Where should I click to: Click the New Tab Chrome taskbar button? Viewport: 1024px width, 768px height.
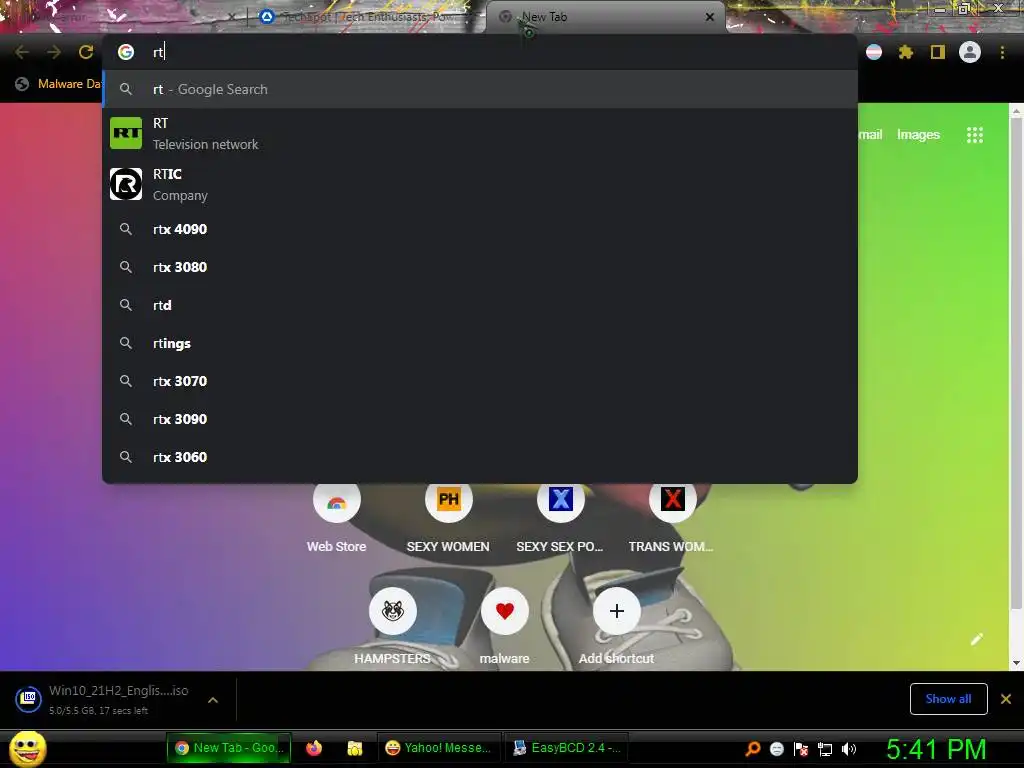(229, 748)
